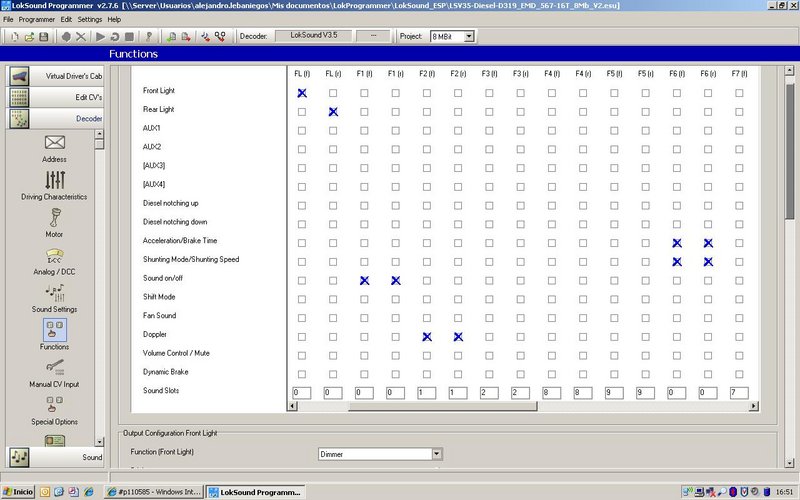Open the Motor settings icon
Viewport: 800px width, 500px height.
[x=55, y=217]
